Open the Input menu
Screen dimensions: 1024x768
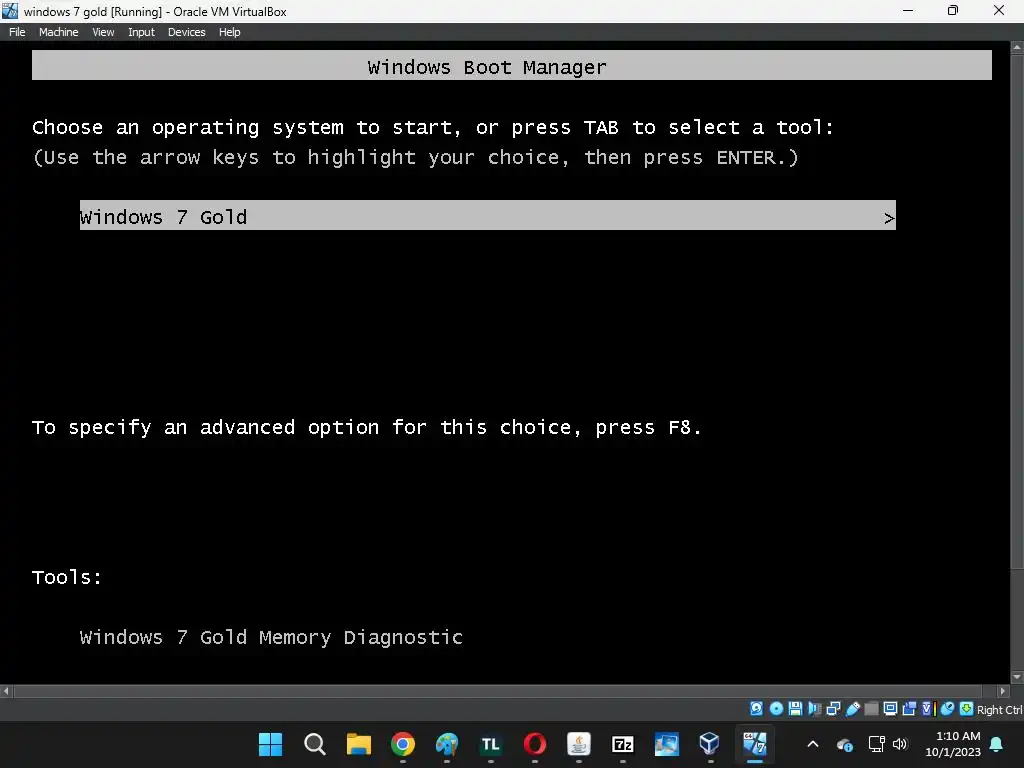141,32
